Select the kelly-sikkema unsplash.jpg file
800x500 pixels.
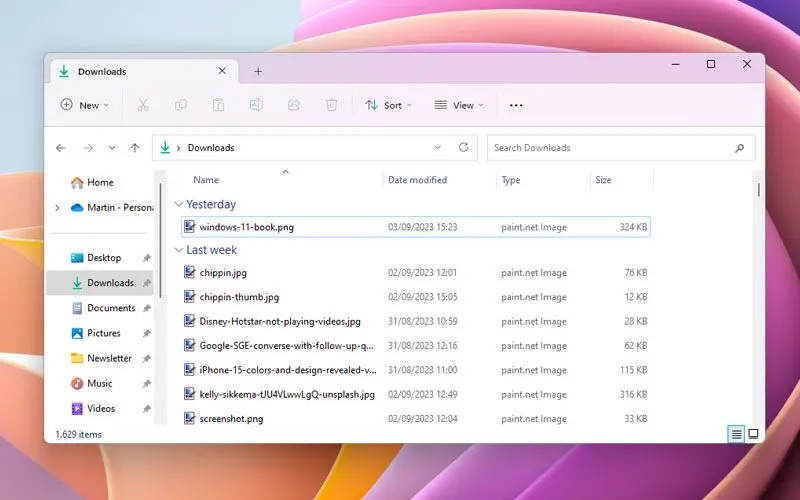tap(416, 394)
